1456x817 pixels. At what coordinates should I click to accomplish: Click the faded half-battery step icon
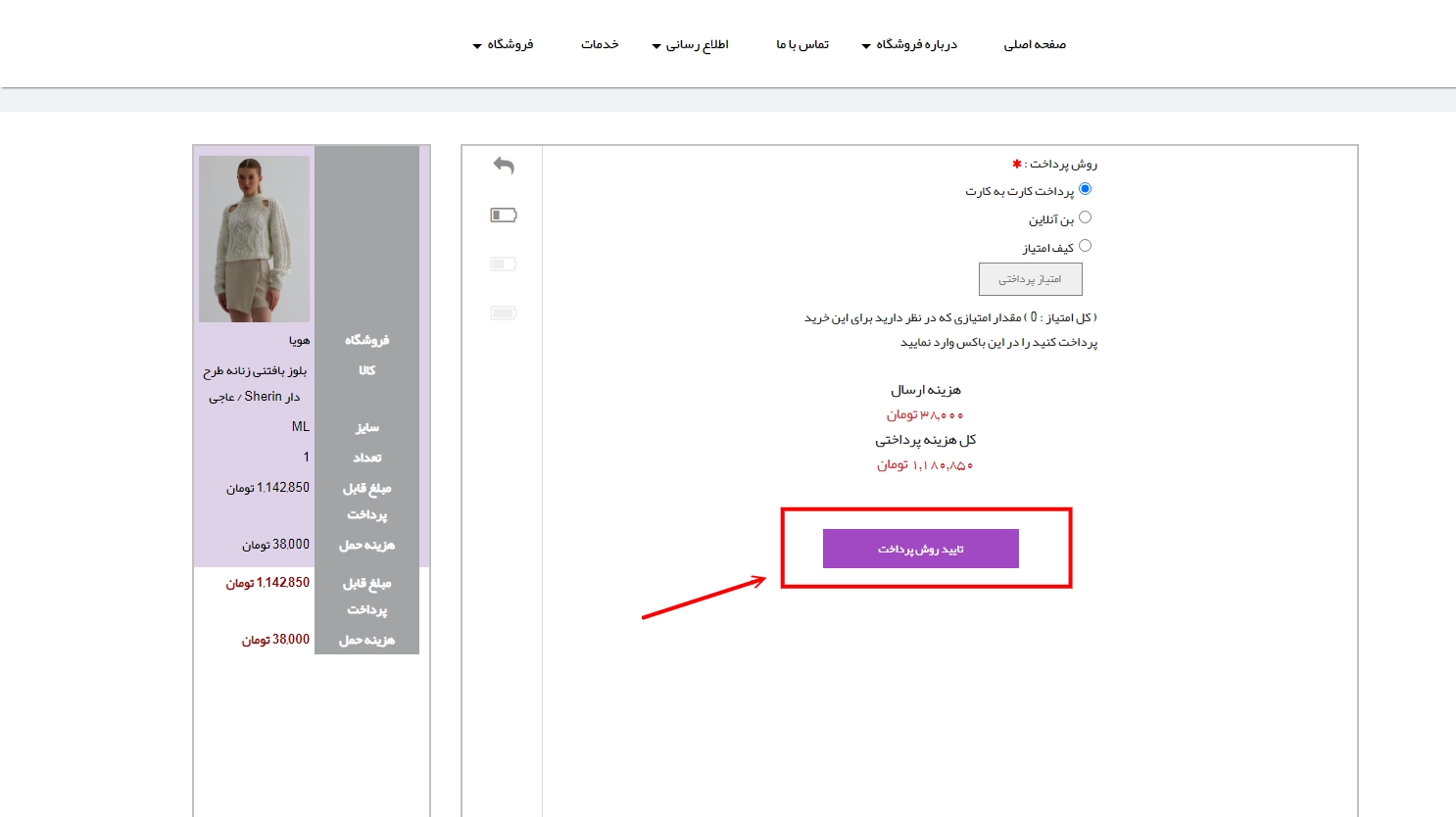pyautogui.click(x=504, y=264)
